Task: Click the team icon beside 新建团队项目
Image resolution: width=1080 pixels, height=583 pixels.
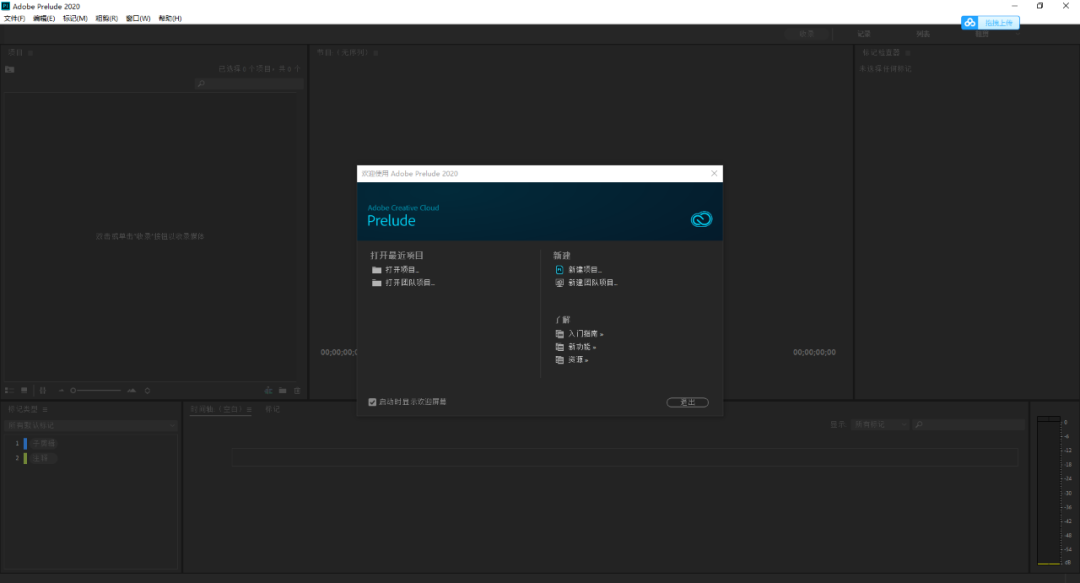Action: (x=559, y=283)
